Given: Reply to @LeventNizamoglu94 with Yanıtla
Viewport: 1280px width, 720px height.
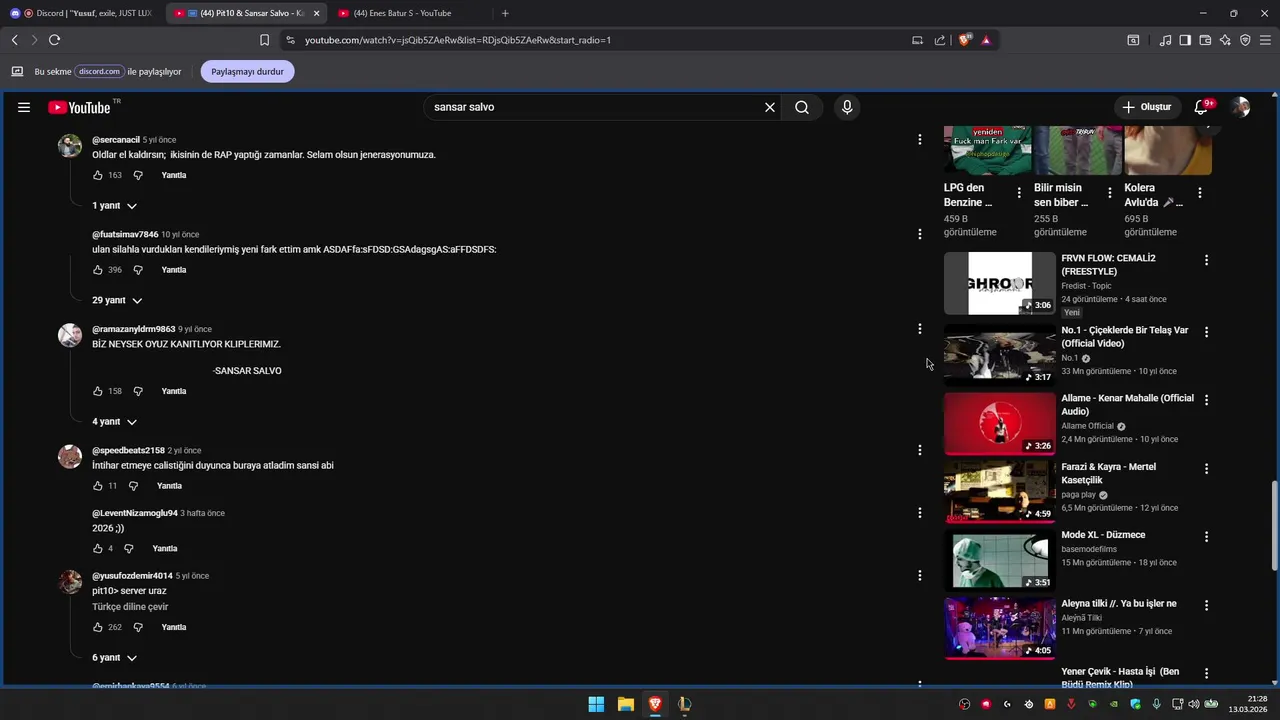Looking at the screenshot, I should click(x=165, y=549).
